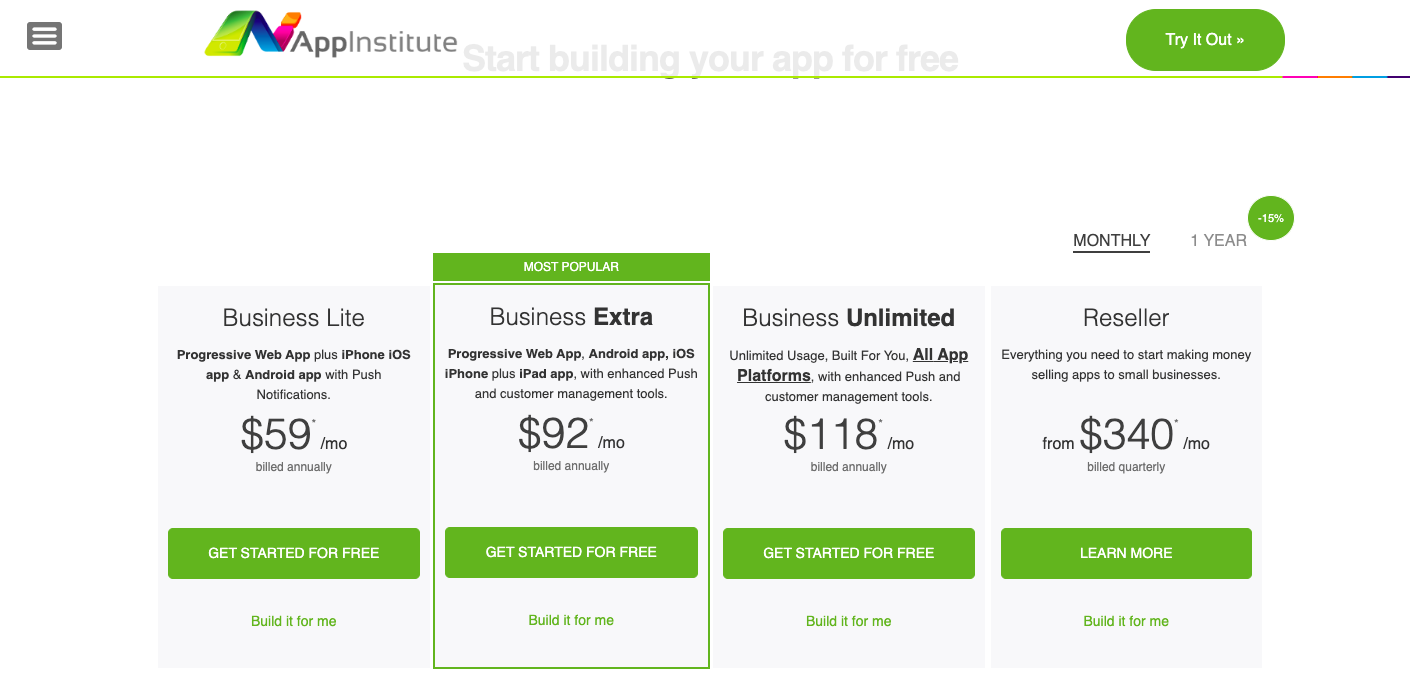
Task: Click the $92 Business Extra price
Action: [554, 434]
